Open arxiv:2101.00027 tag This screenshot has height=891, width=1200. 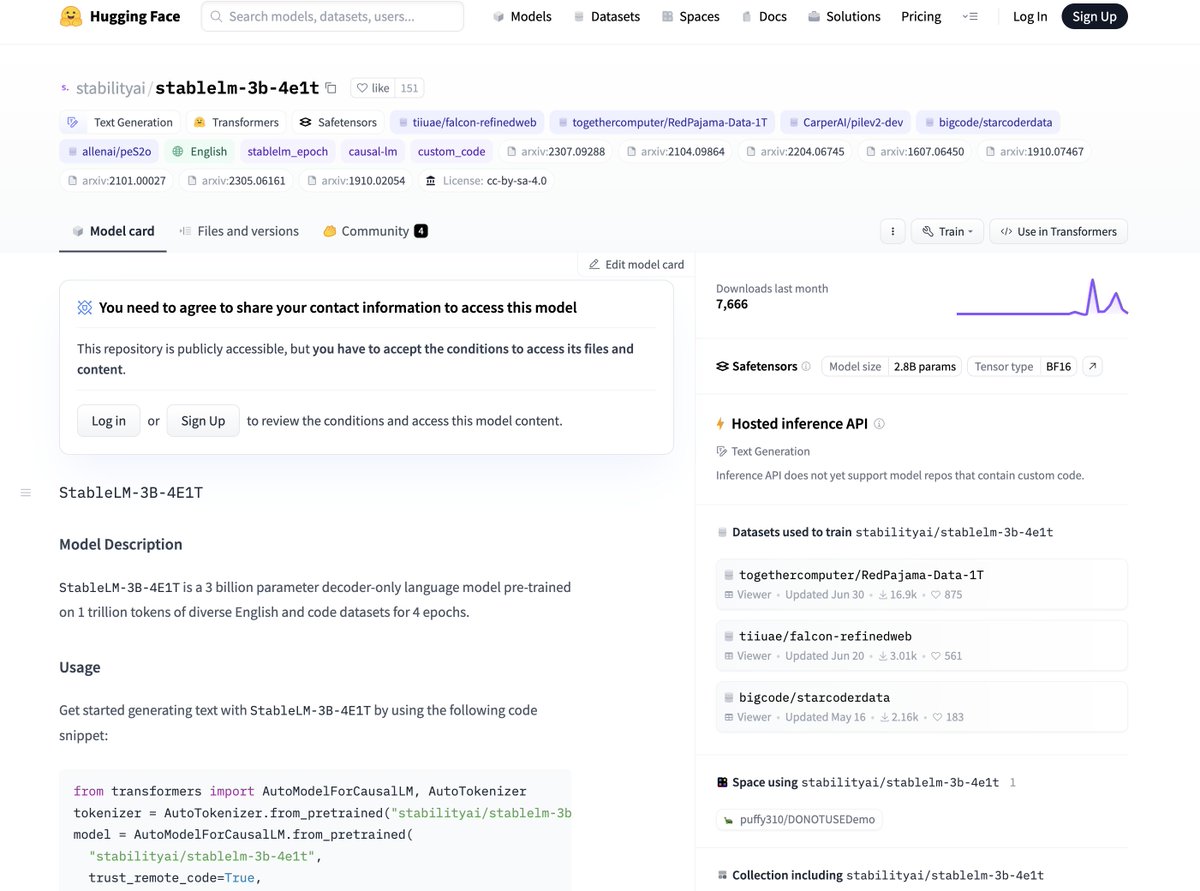tap(116, 180)
